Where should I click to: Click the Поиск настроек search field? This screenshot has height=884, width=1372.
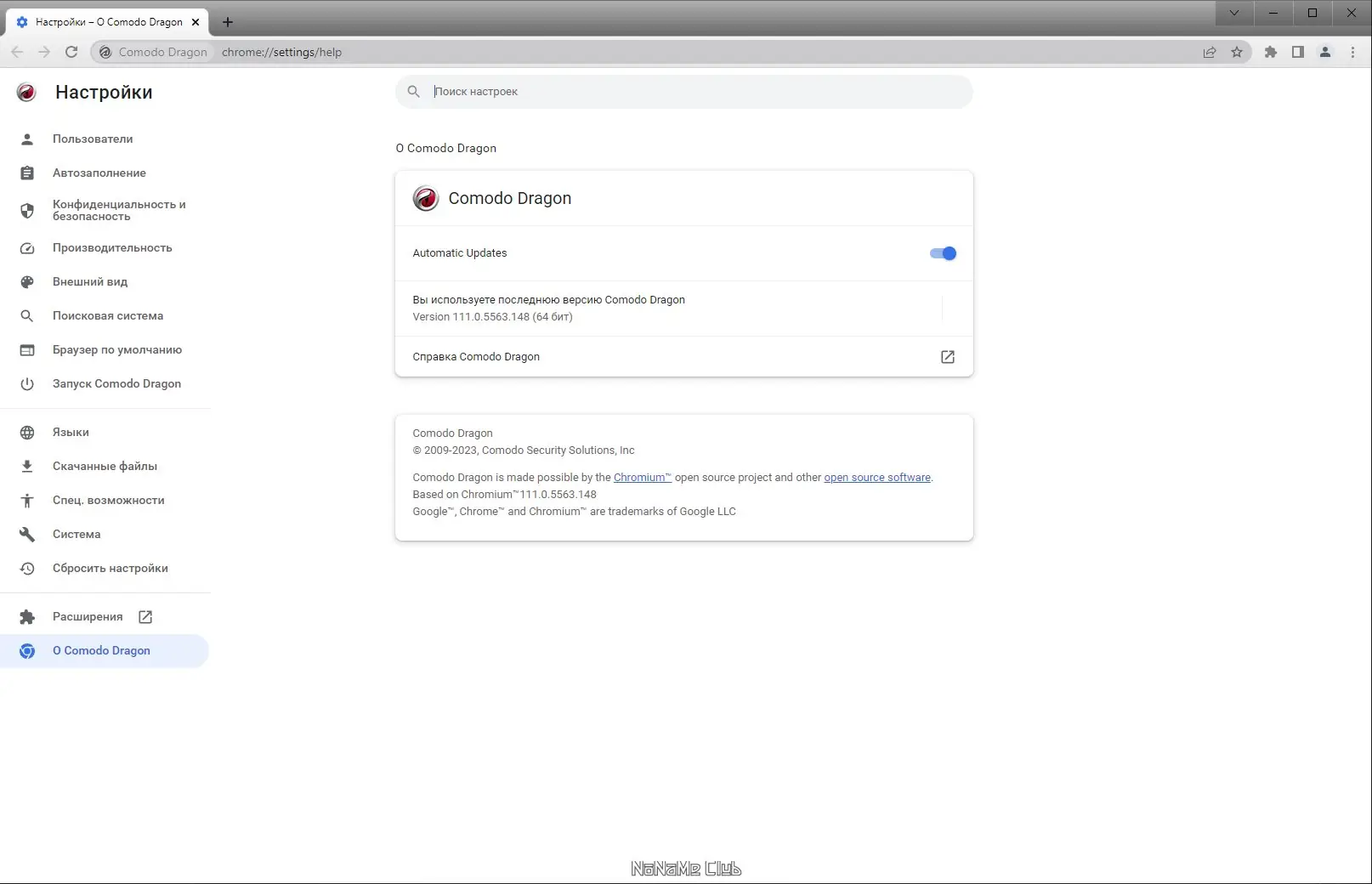[684, 92]
